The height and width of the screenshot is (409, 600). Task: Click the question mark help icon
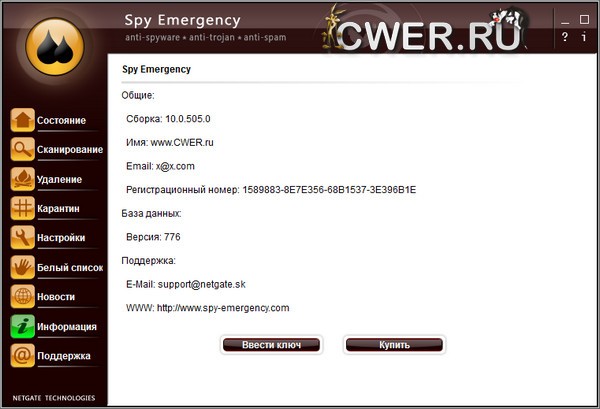click(565, 37)
